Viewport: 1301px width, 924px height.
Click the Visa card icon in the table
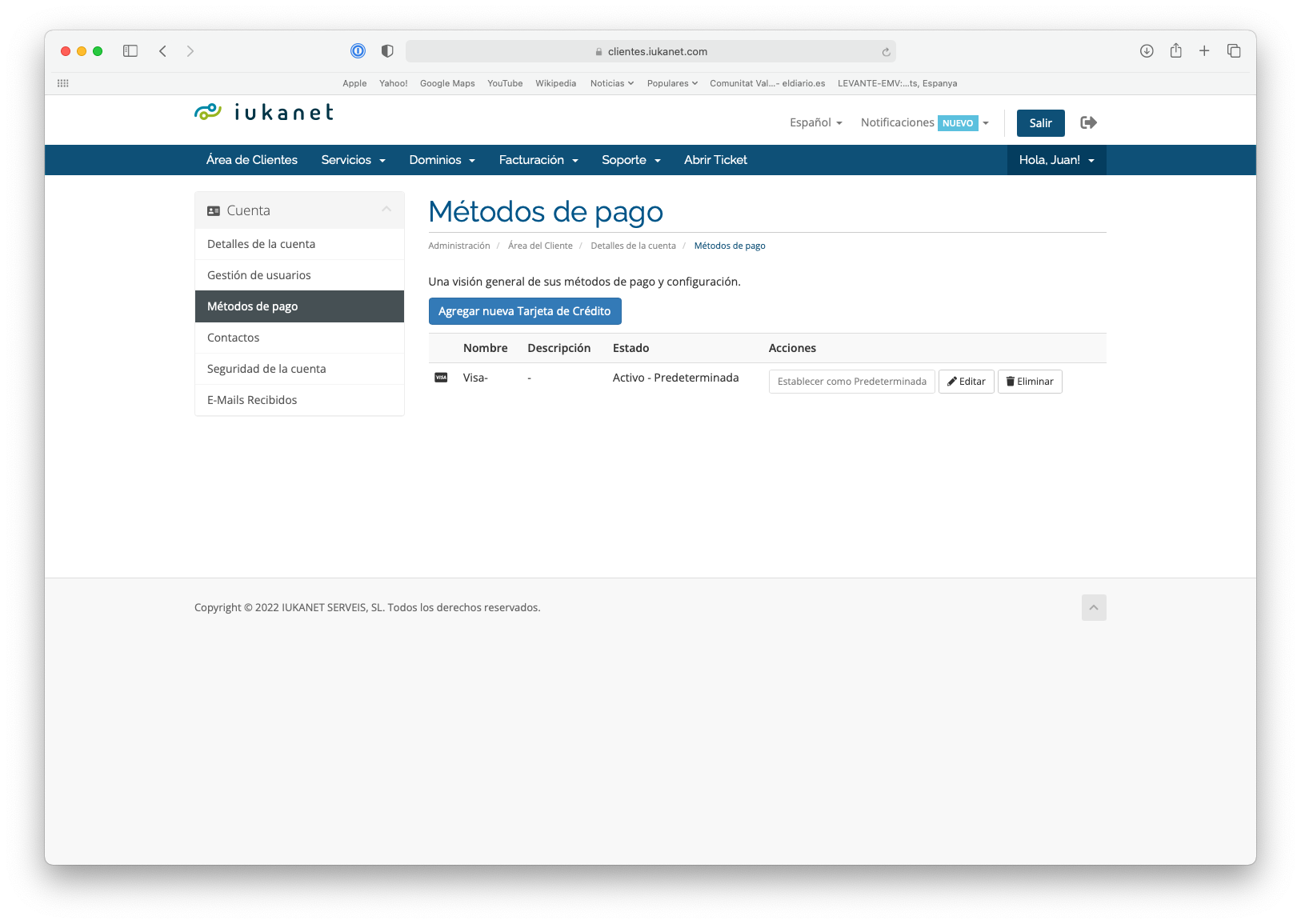point(441,378)
